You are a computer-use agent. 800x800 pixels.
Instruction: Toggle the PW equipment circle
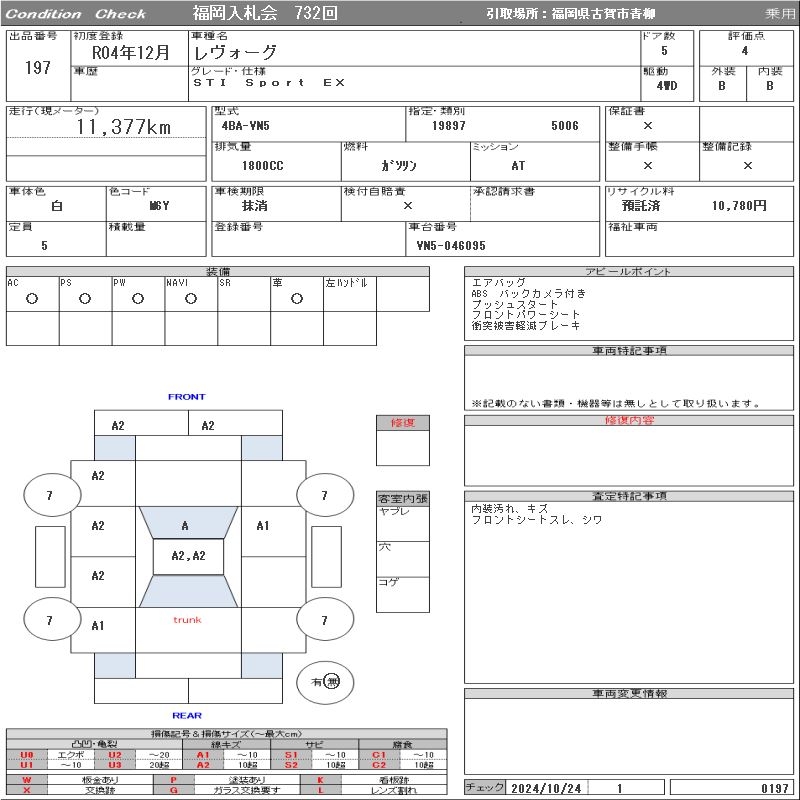138,298
